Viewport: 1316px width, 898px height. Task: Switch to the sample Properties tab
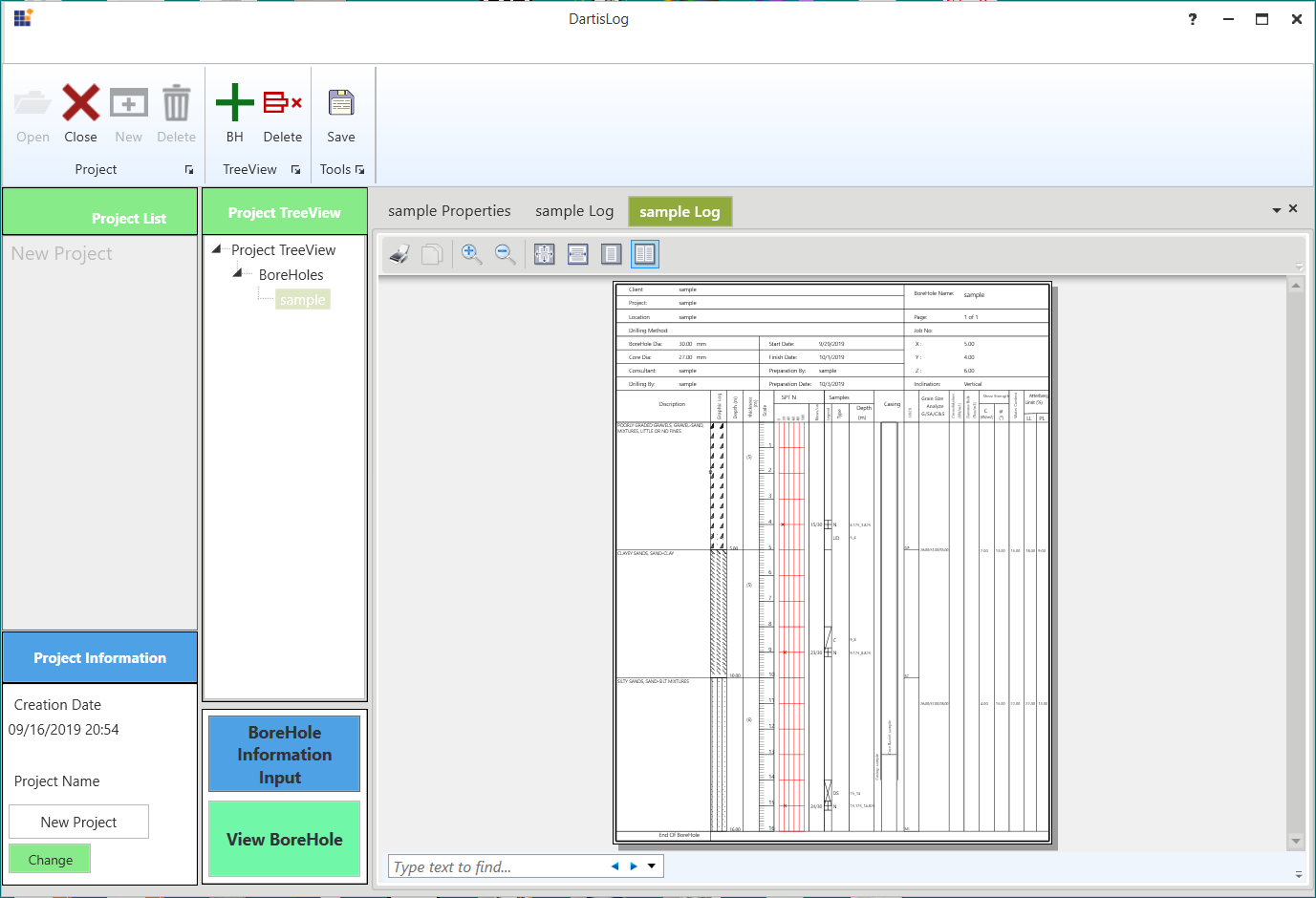[449, 211]
